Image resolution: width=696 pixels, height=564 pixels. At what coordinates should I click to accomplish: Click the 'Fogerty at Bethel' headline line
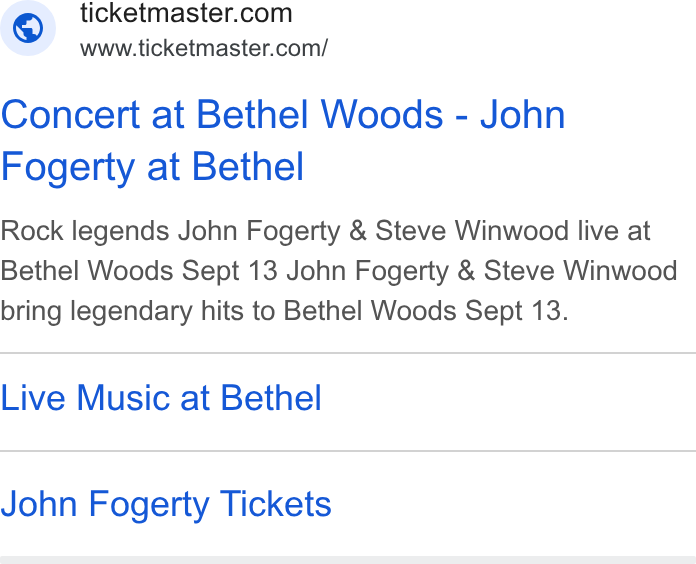[x=152, y=166]
